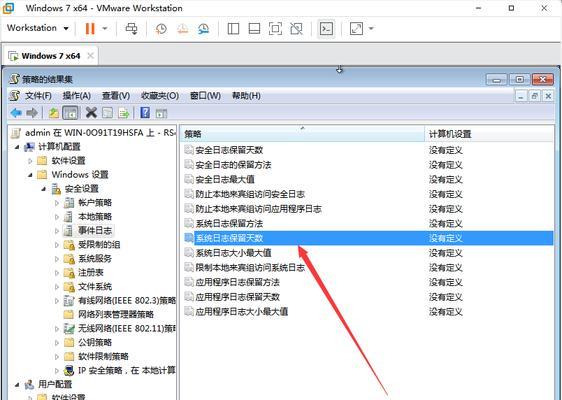Click the forward arrow toolbar icon
This screenshot has height=400, width=562.
pyautogui.click(x=32, y=113)
